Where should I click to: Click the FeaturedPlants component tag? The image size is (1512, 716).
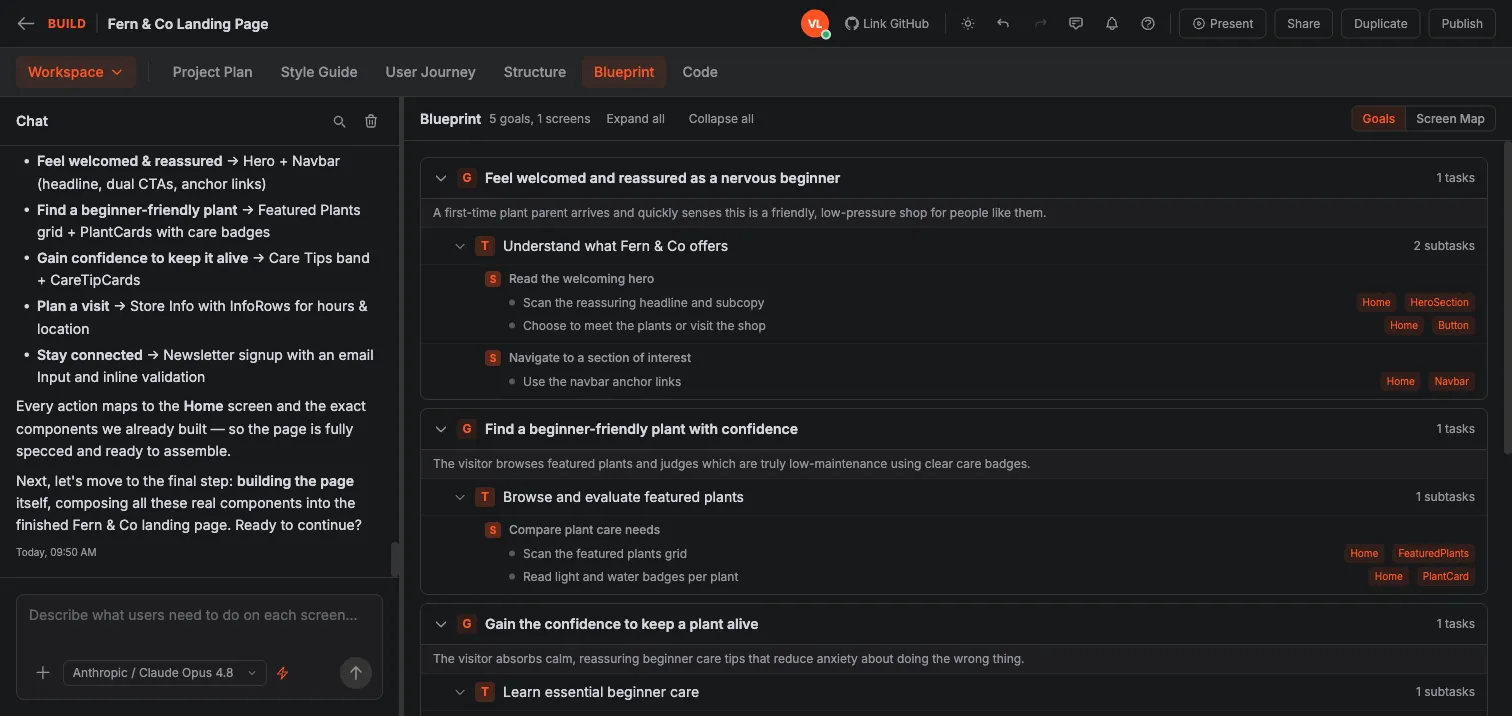(x=1433, y=553)
